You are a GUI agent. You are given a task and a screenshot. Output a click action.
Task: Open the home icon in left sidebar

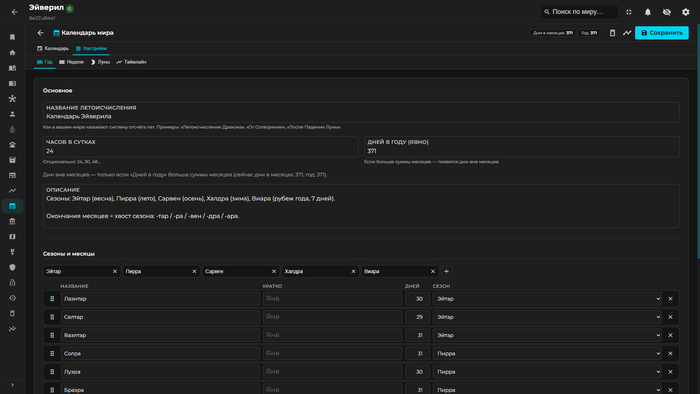(12, 53)
